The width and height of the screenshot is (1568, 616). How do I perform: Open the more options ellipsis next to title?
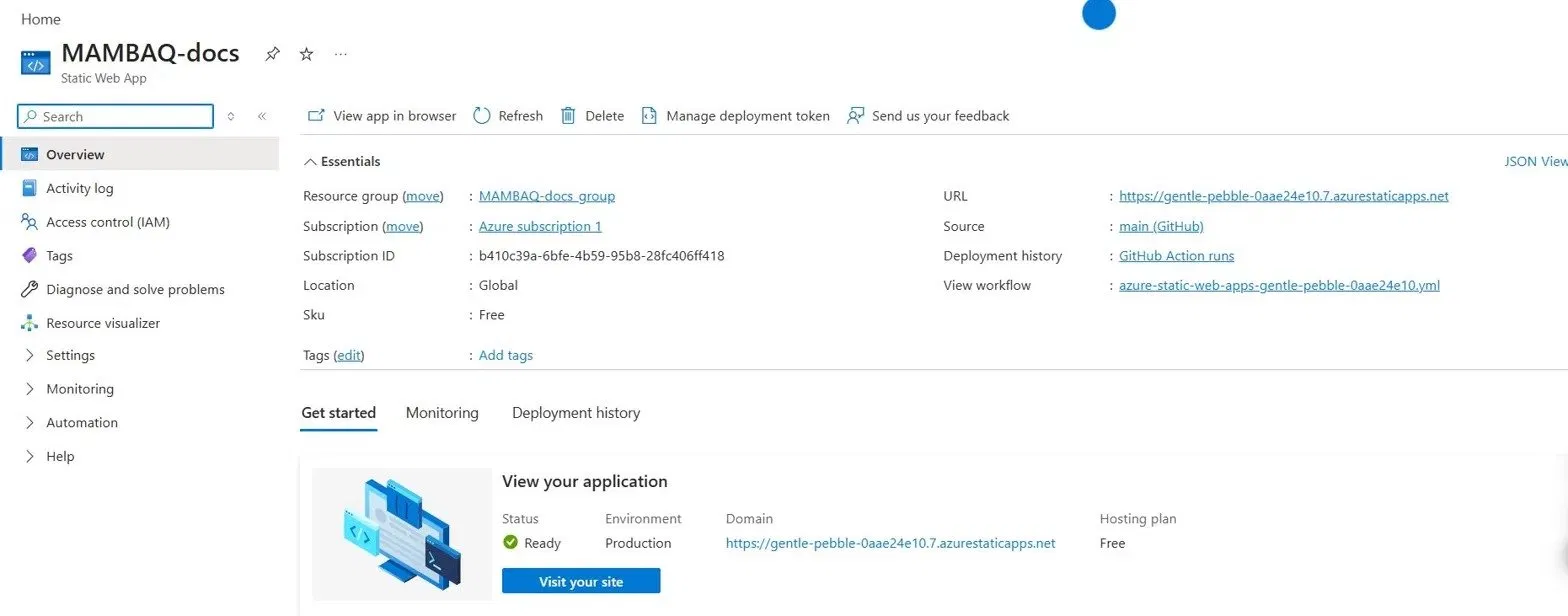341,54
